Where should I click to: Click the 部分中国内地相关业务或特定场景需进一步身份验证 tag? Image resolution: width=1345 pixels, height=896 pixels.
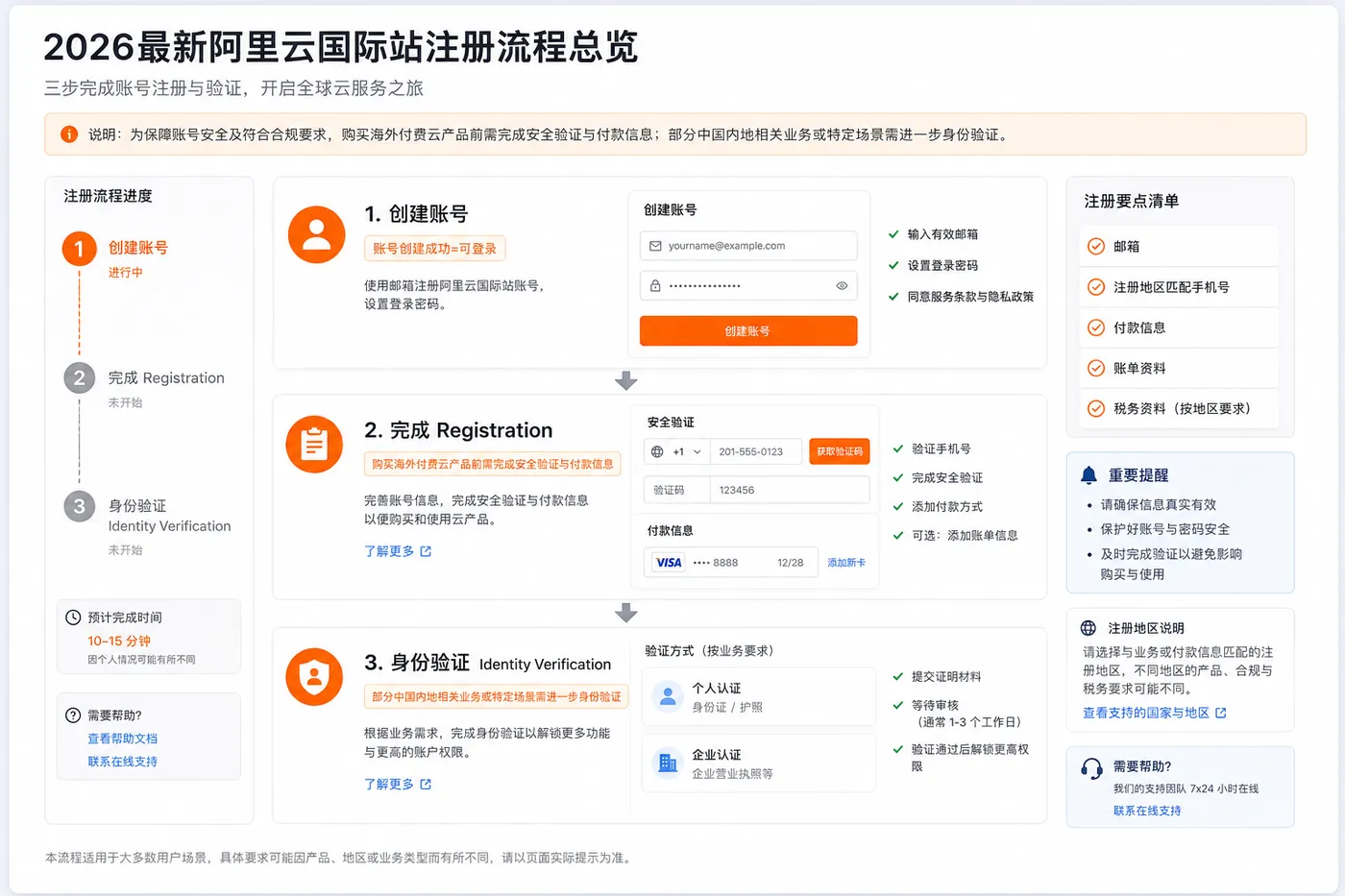(496, 696)
